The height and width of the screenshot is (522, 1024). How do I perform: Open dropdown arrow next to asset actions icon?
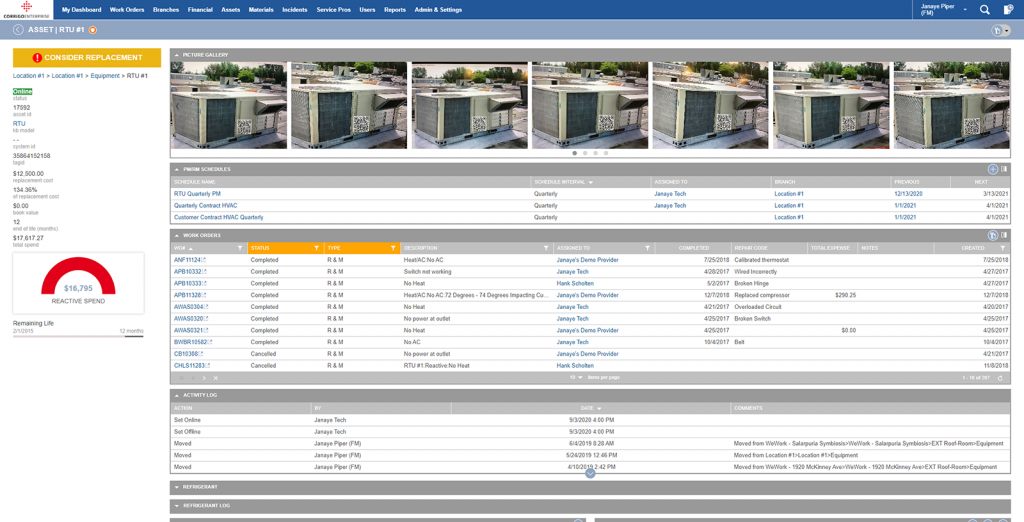tap(1006, 31)
